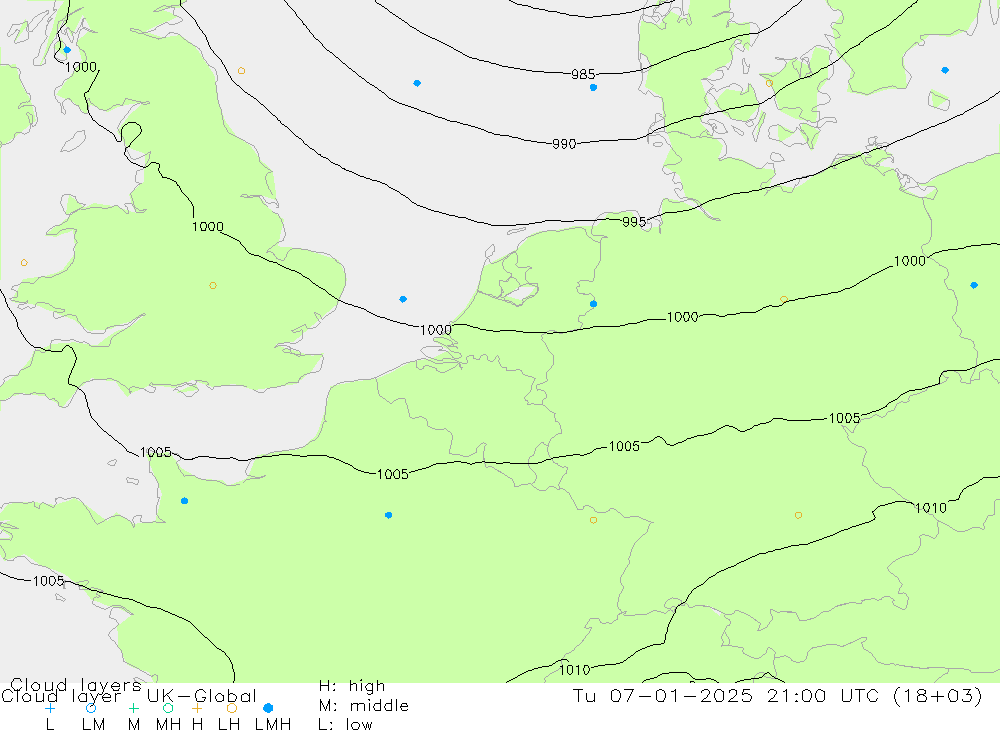
Task: Select blue cloud dot in North Sea east of Scotland
Action: pyautogui.click(x=417, y=83)
